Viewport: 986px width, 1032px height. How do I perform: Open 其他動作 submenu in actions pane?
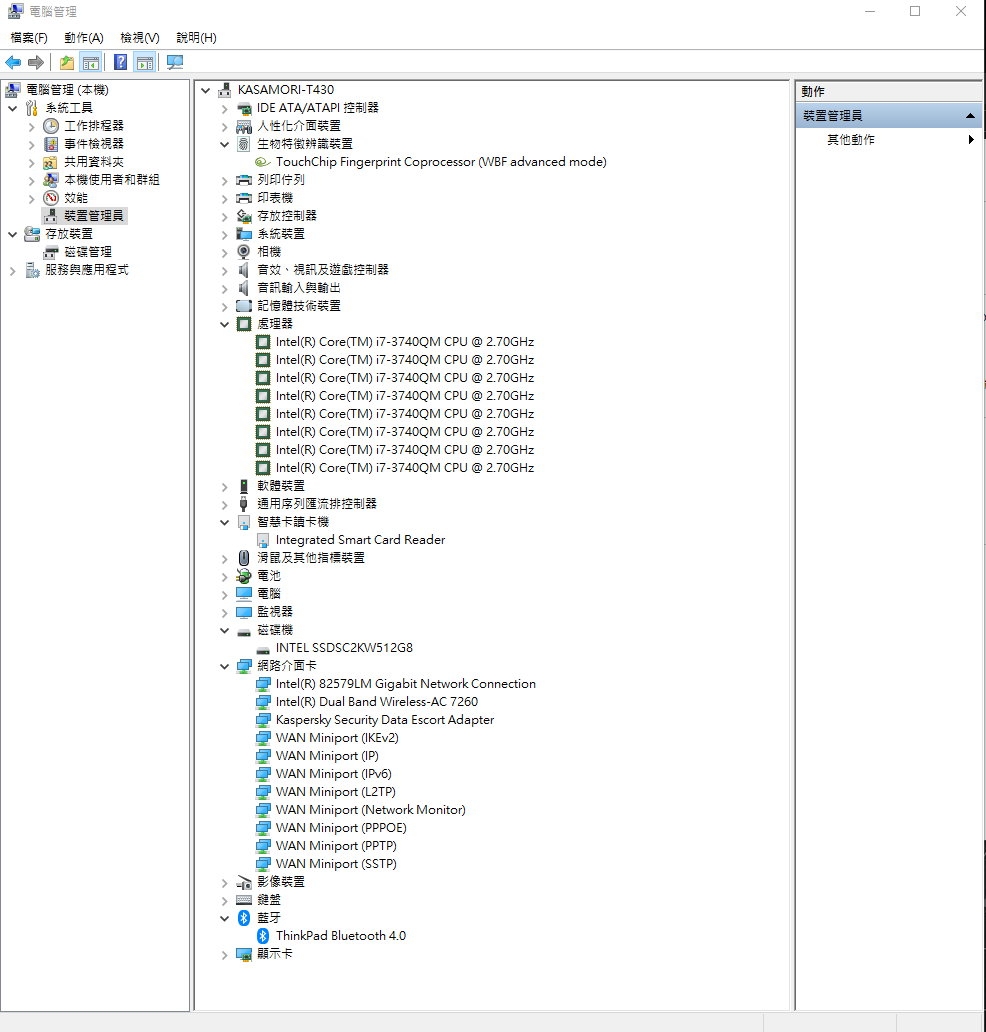click(x=889, y=140)
